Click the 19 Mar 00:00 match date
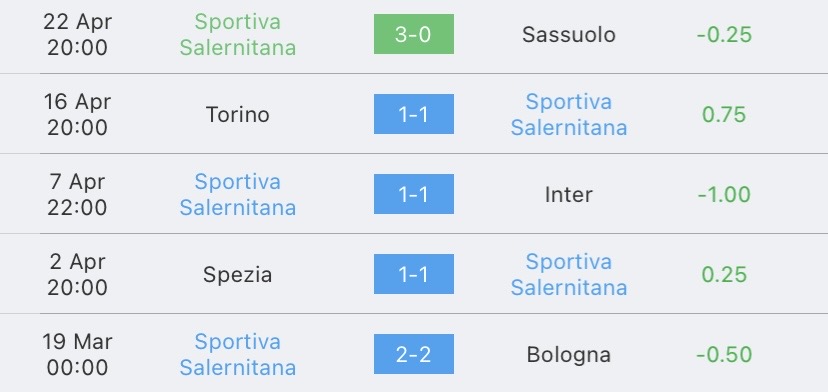The height and width of the screenshot is (392, 828). click(78, 354)
